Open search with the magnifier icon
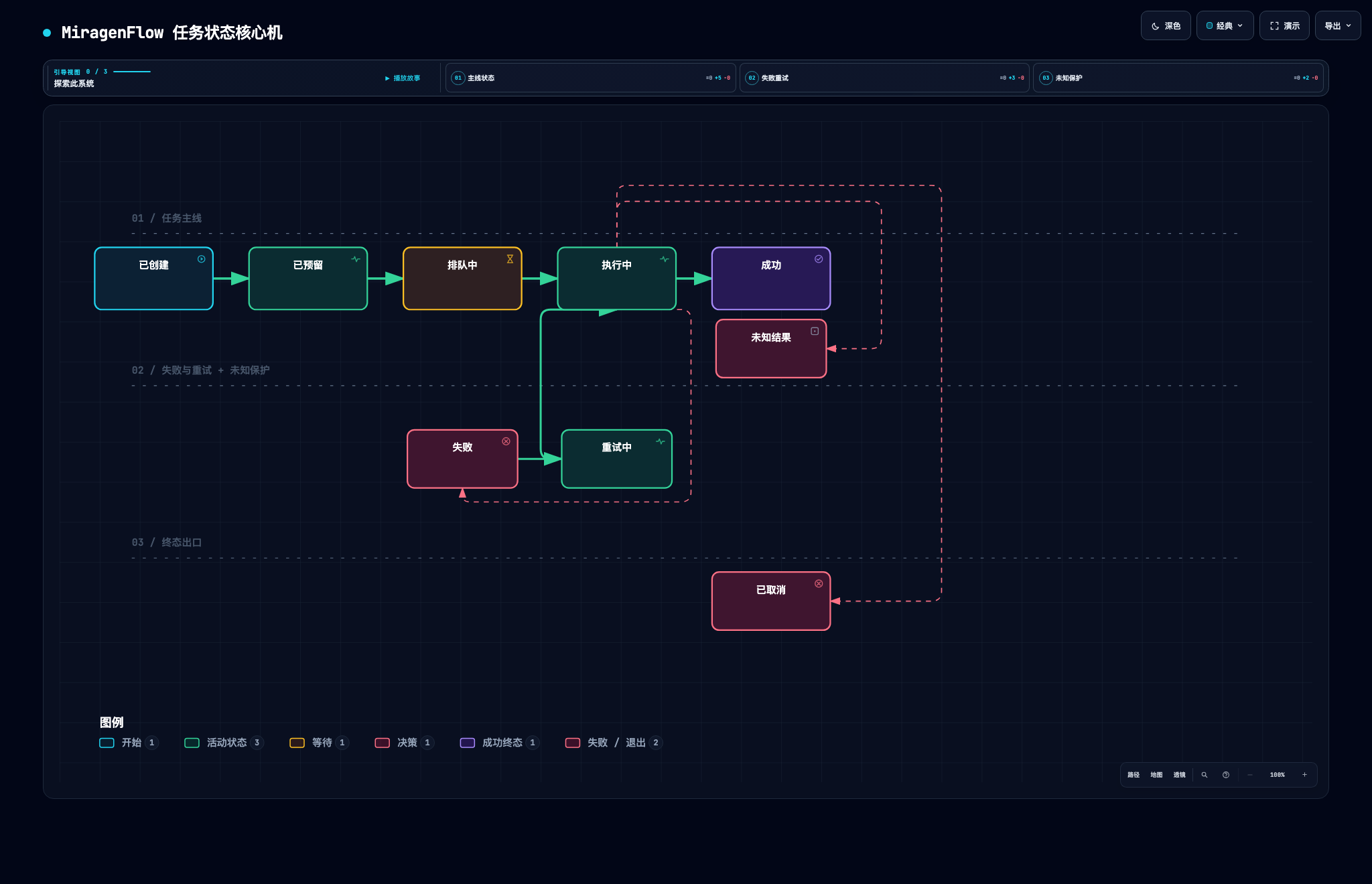Viewport: 1372px width, 884px height. tap(1205, 775)
